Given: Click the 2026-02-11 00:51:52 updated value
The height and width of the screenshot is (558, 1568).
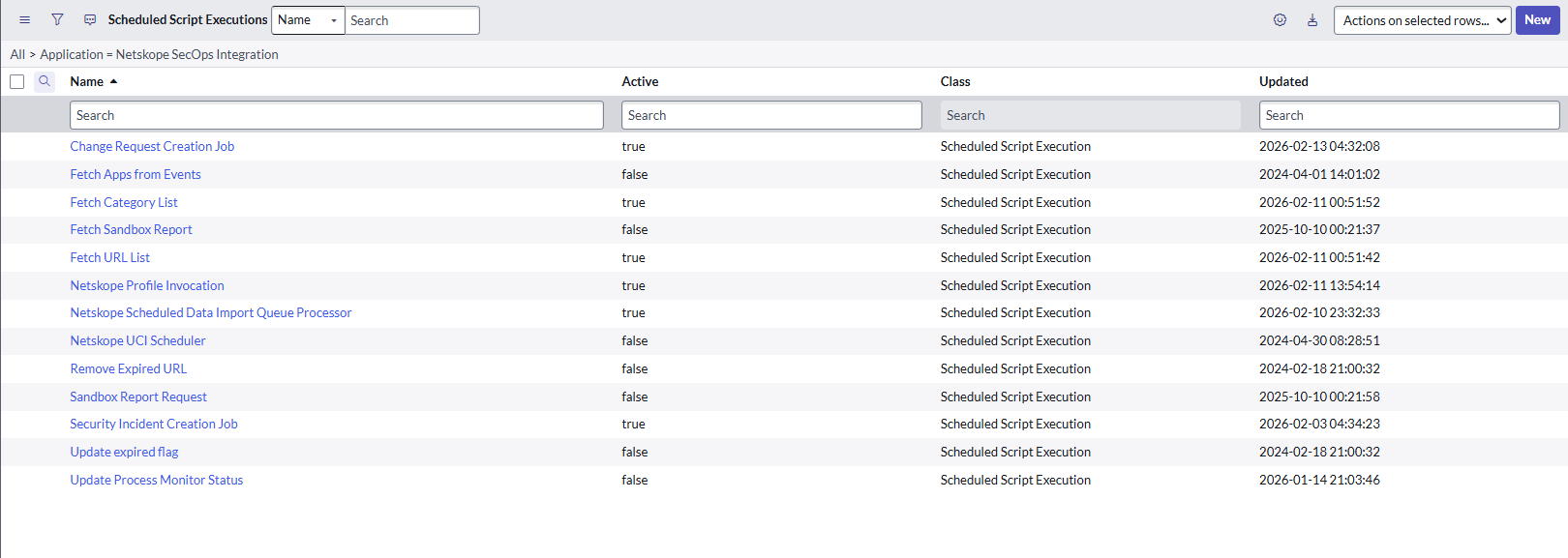Looking at the screenshot, I should [1319, 202].
